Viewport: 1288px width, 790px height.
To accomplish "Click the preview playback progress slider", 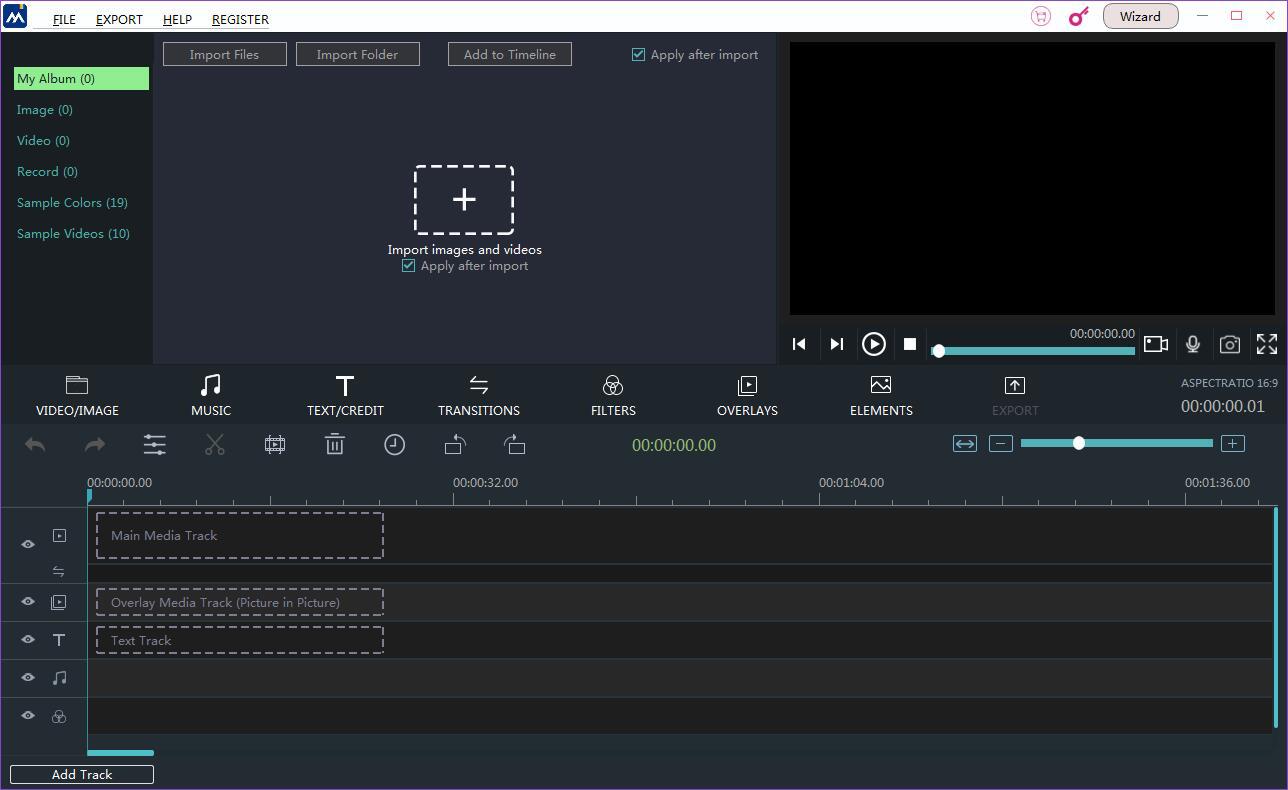I will pos(1033,351).
